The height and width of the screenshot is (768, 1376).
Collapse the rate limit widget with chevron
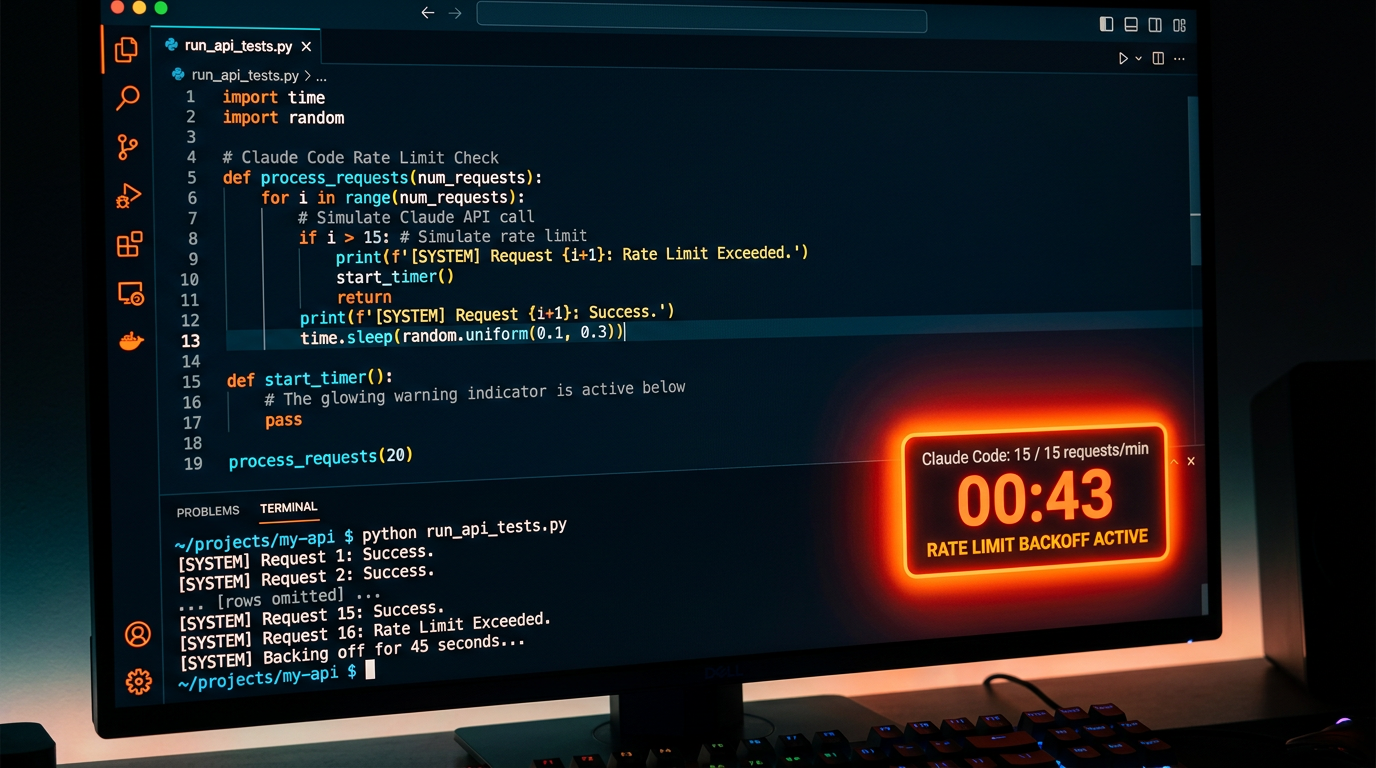pos(1174,461)
